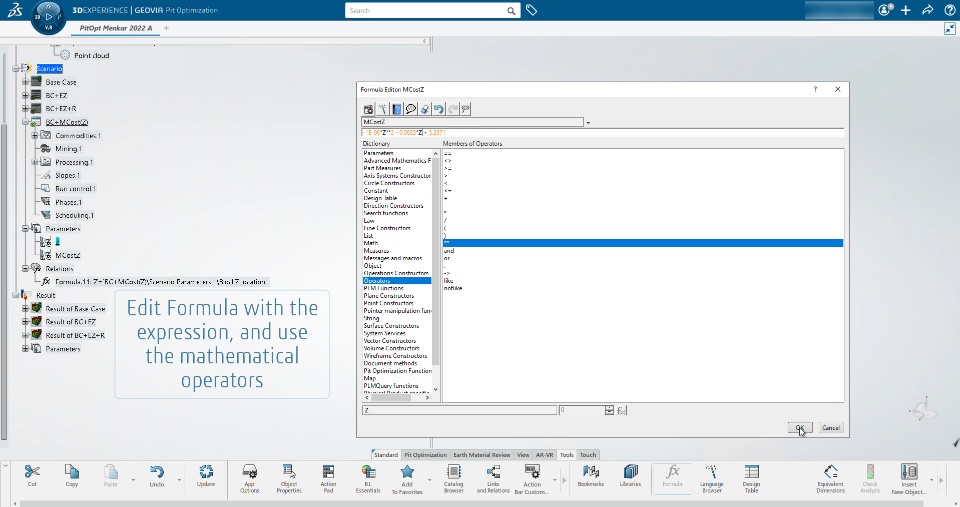This screenshot has width=960, height=507.
Task: Click the 3DEXPERIENCE compass play button
Action: pos(48,17)
